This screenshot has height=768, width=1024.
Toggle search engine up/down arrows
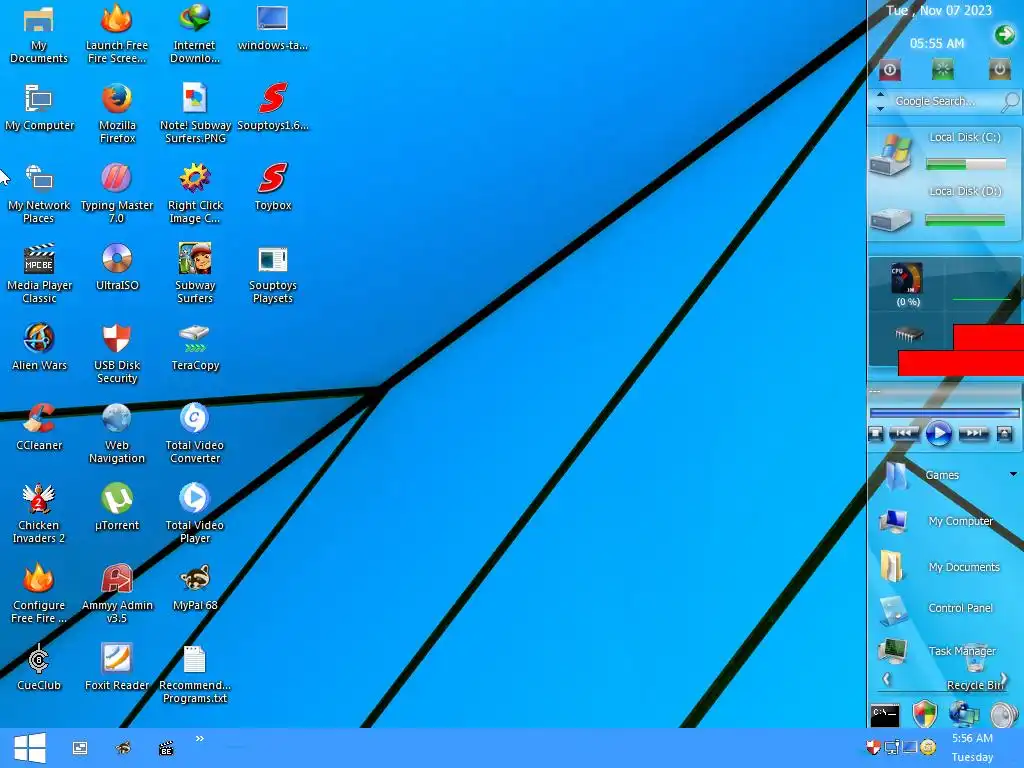[x=880, y=101]
